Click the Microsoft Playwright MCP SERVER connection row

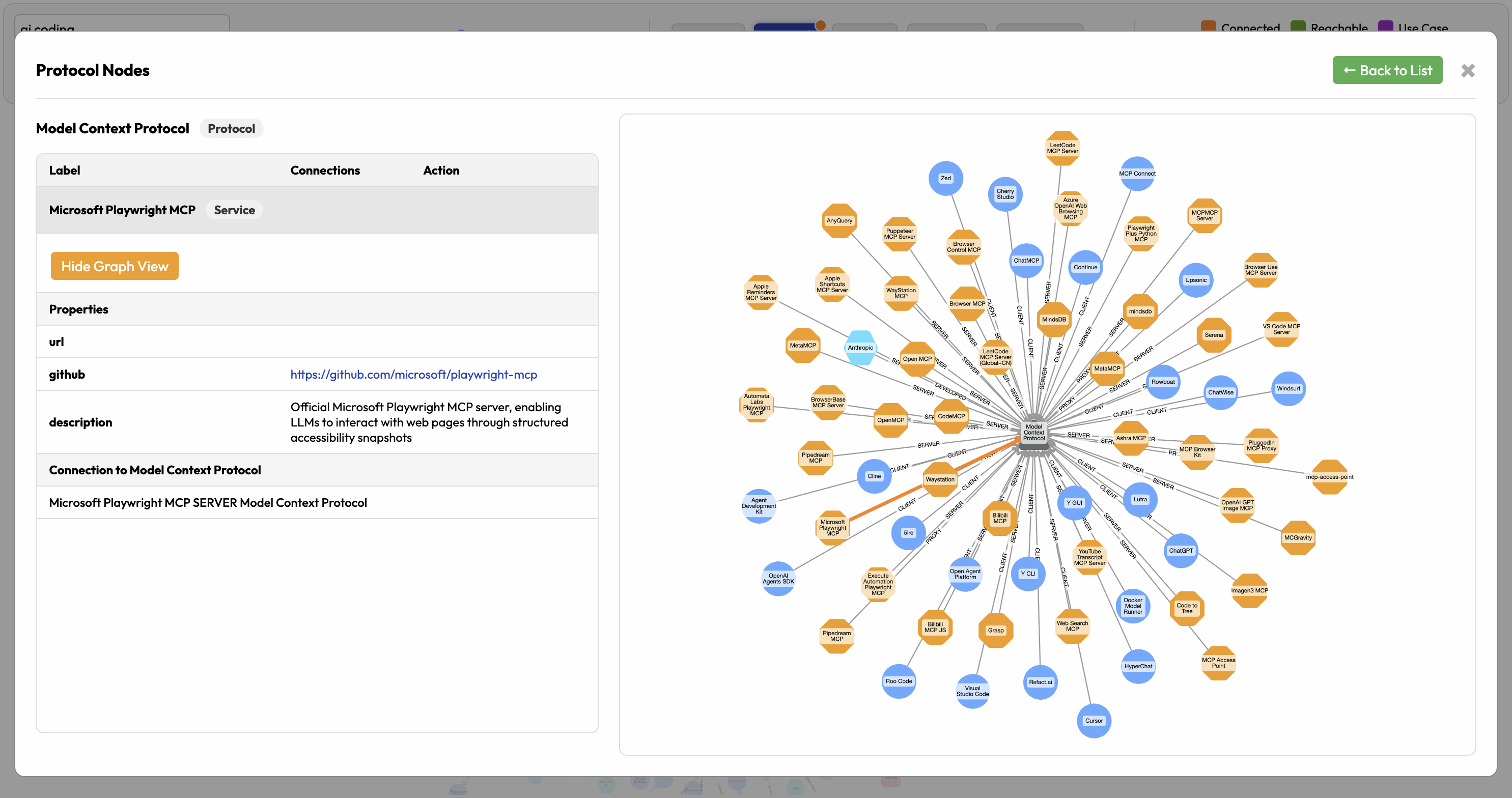pos(317,503)
